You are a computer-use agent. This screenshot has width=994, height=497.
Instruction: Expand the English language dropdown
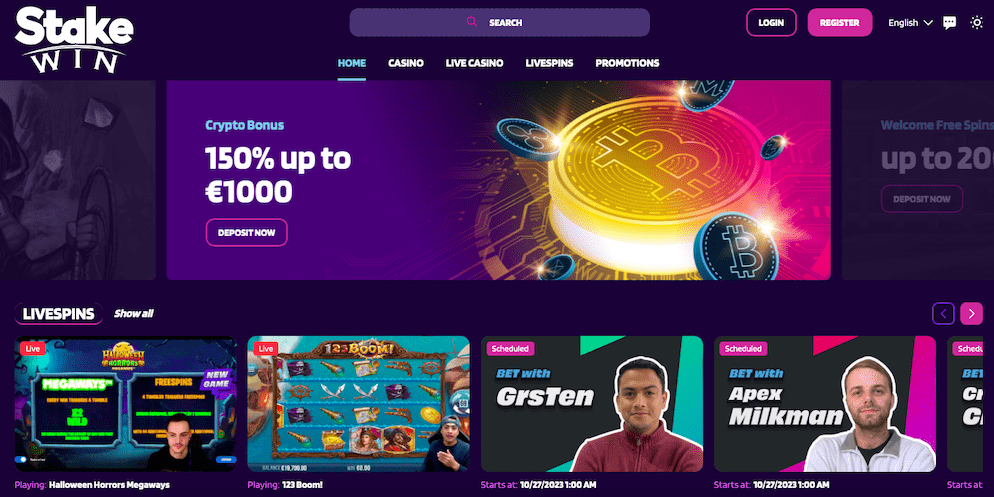pyautogui.click(x=910, y=23)
